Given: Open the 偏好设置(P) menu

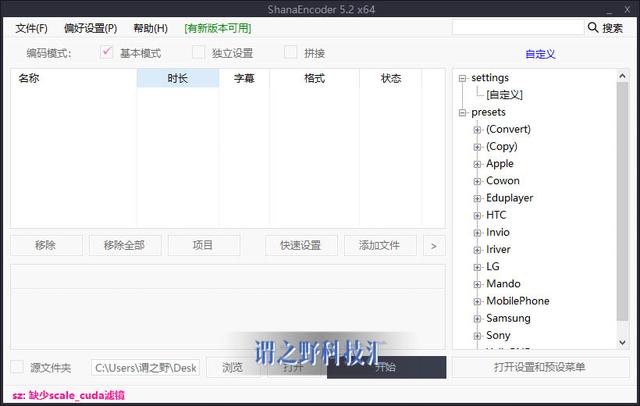Looking at the screenshot, I should [90, 28].
